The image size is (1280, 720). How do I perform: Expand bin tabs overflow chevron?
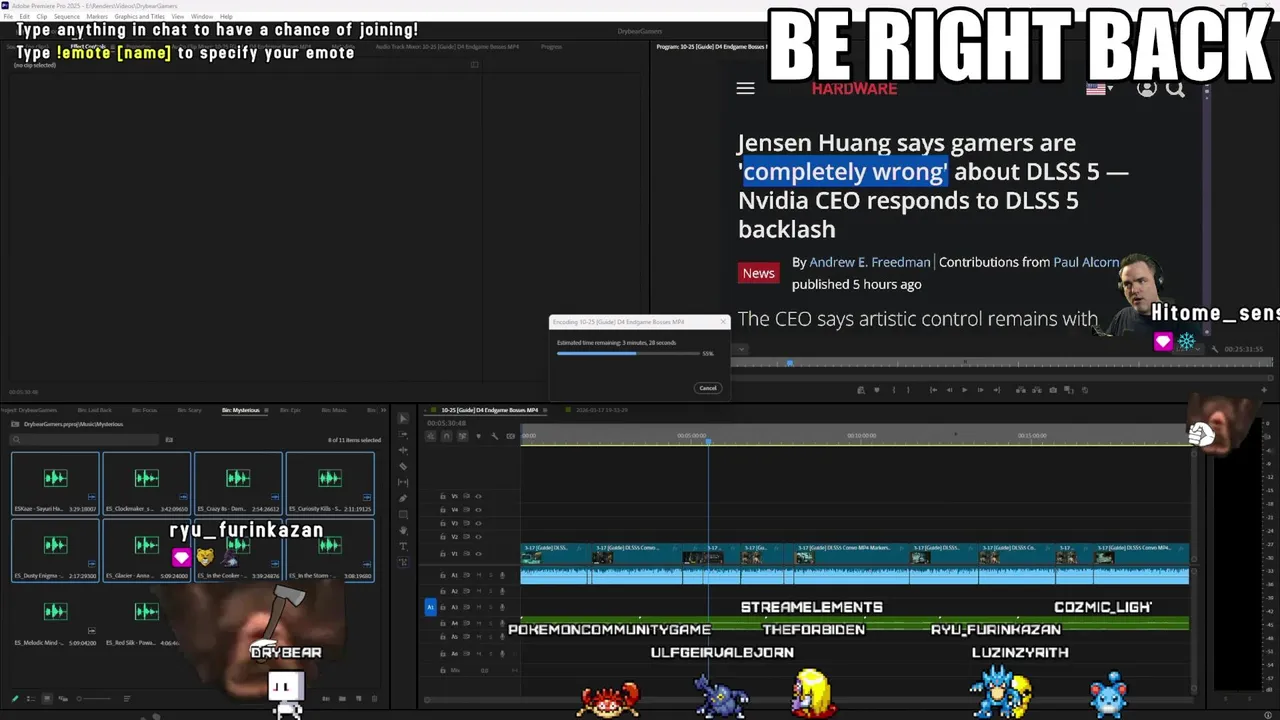point(382,410)
